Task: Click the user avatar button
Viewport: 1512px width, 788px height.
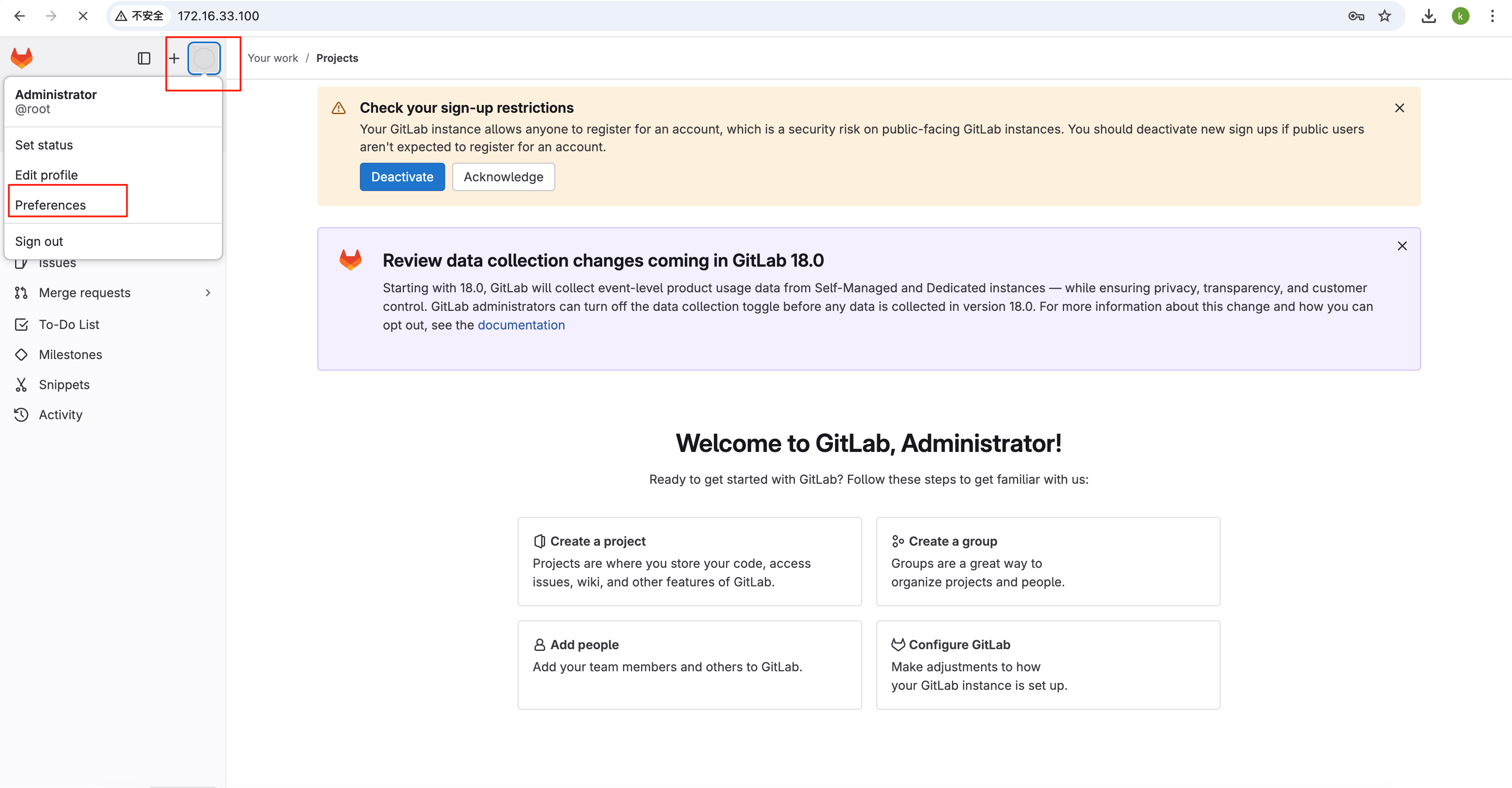Action: point(204,58)
